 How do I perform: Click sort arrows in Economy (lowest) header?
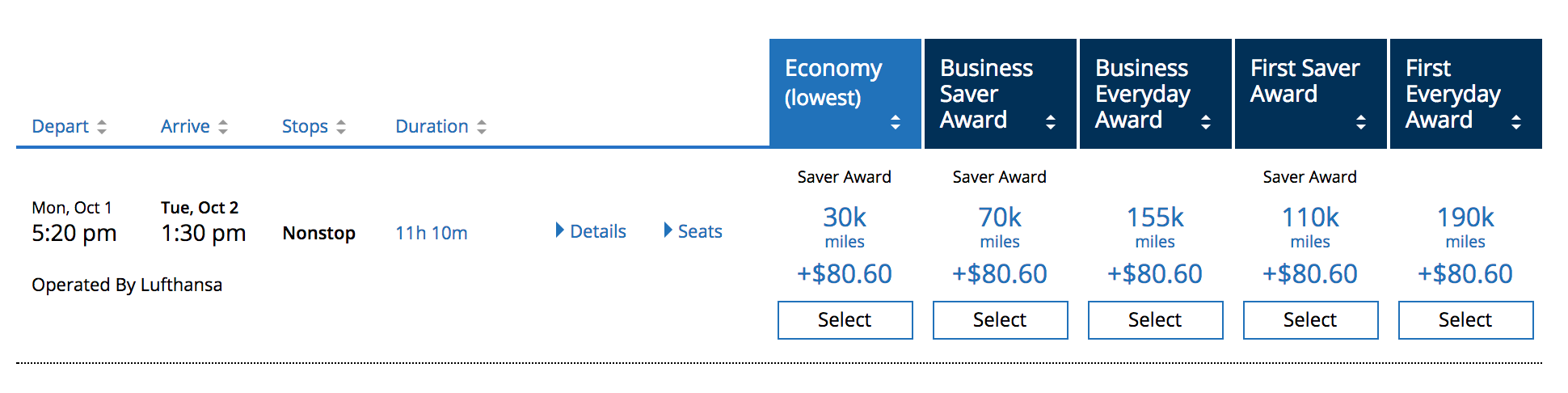(896, 122)
